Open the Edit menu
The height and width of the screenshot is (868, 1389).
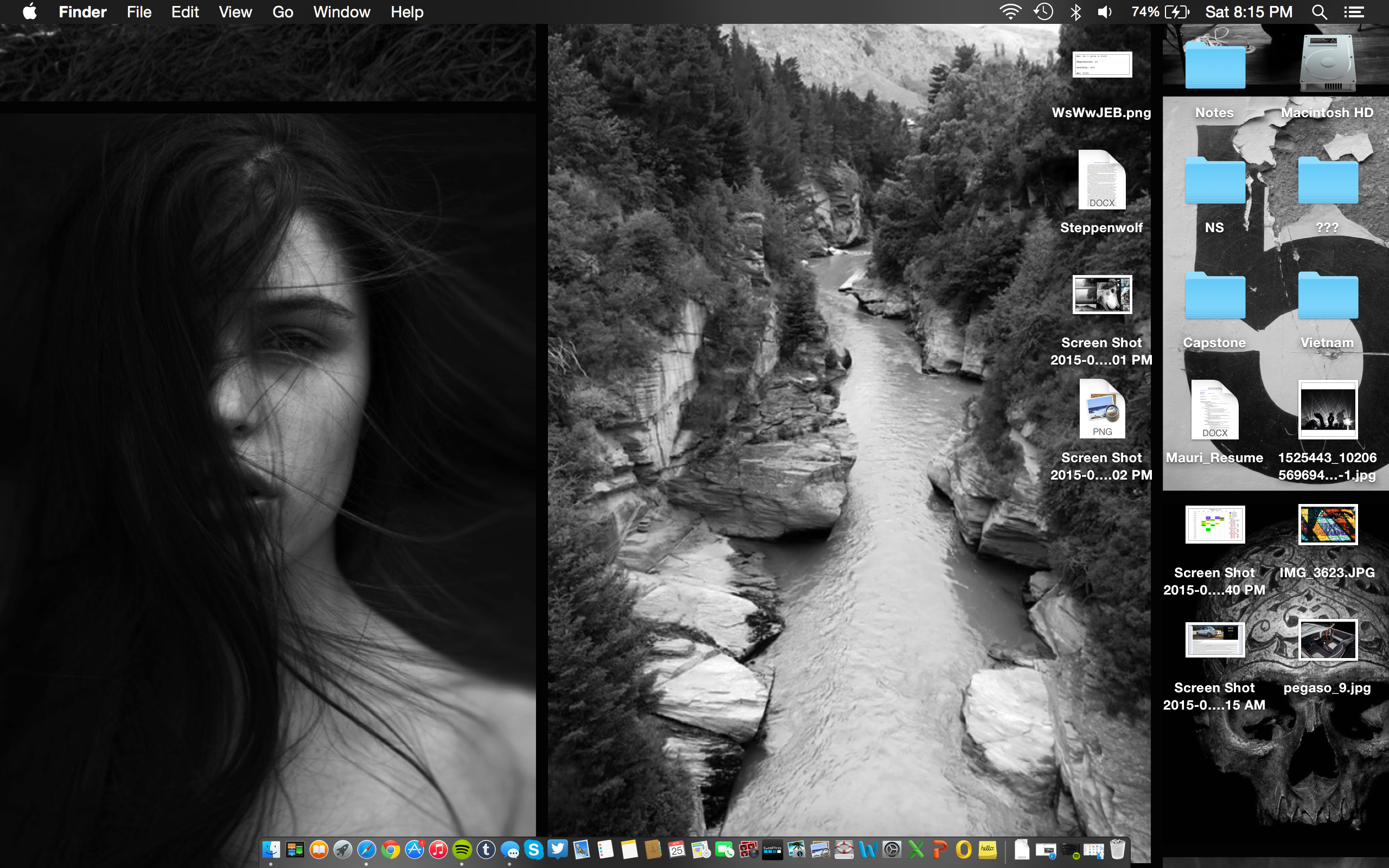pyautogui.click(x=185, y=11)
